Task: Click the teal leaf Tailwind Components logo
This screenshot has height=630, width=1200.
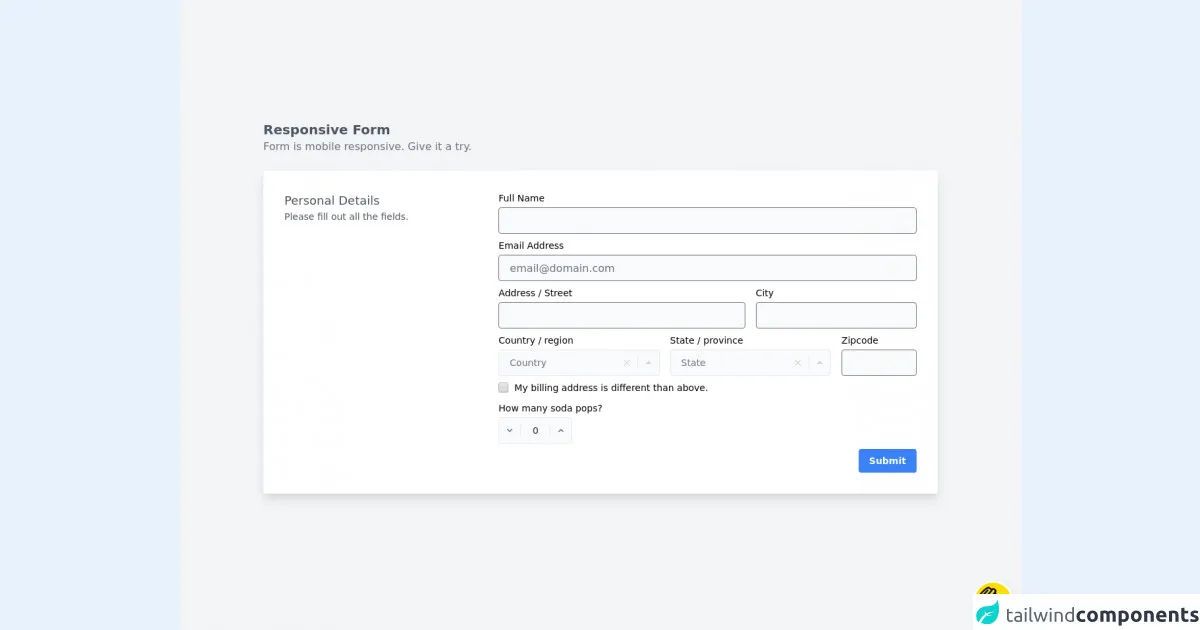Action: [x=988, y=614]
